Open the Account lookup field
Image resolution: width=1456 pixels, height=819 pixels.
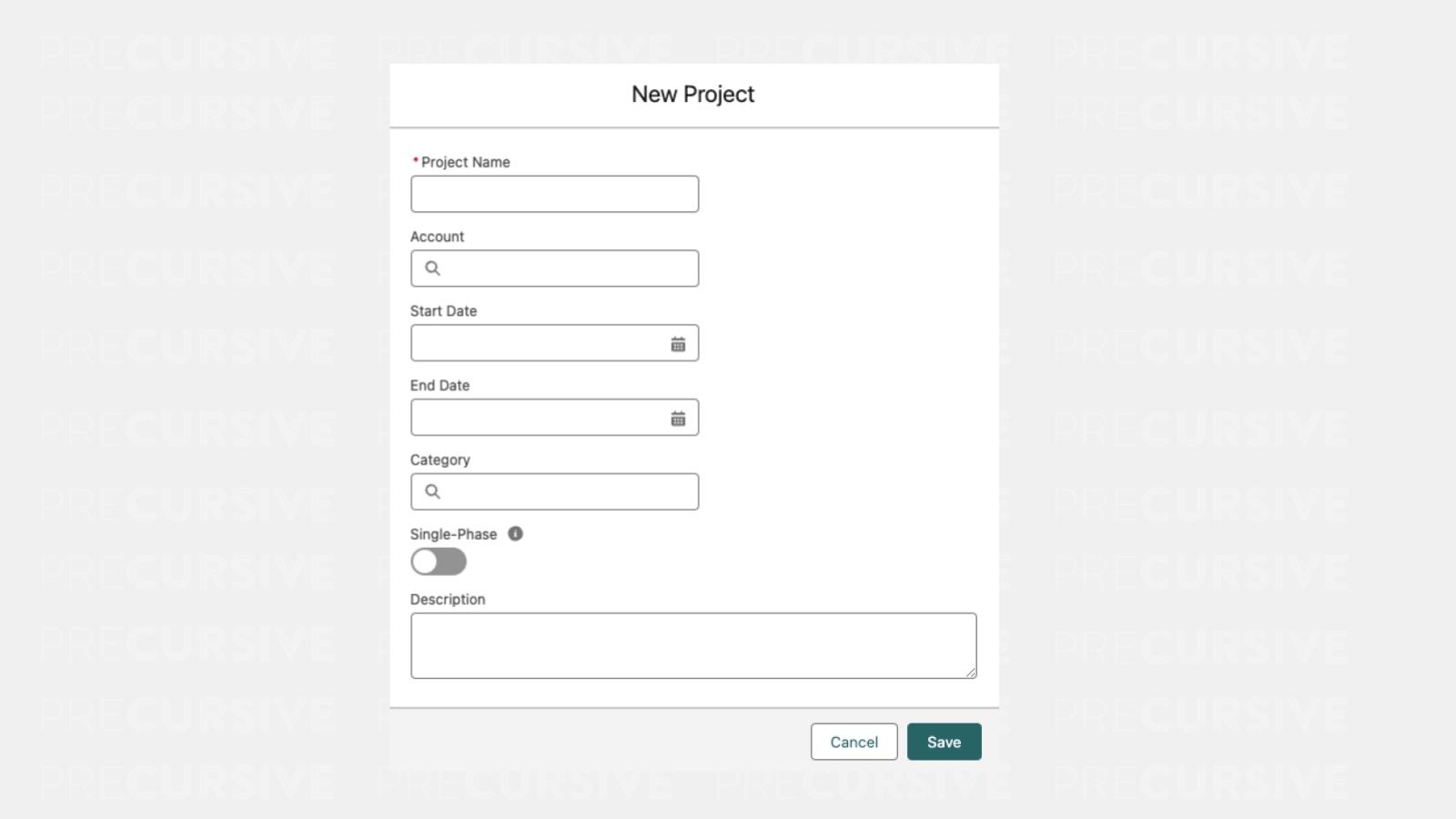pyautogui.click(x=569, y=268)
